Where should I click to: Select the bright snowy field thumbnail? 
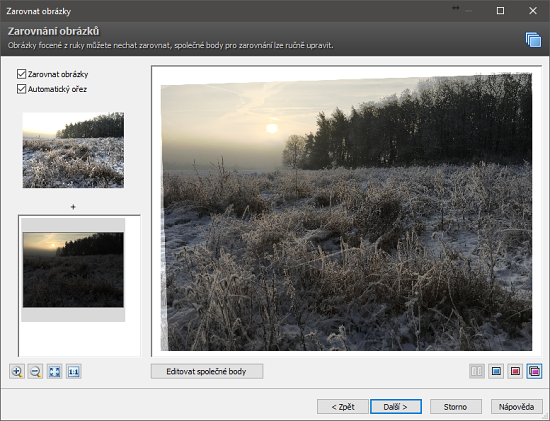pos(73,150)
